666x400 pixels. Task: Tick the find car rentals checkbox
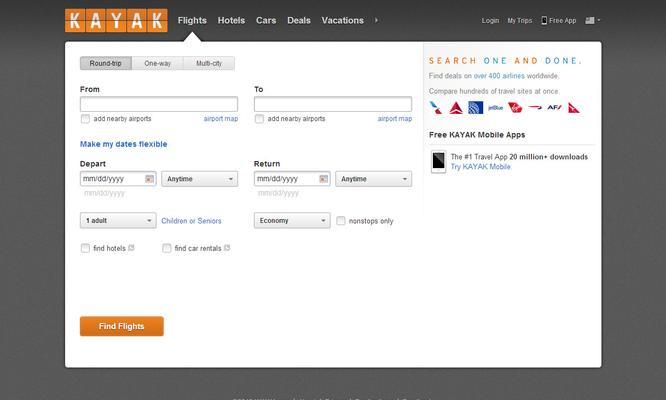click(x=166, y=248)
